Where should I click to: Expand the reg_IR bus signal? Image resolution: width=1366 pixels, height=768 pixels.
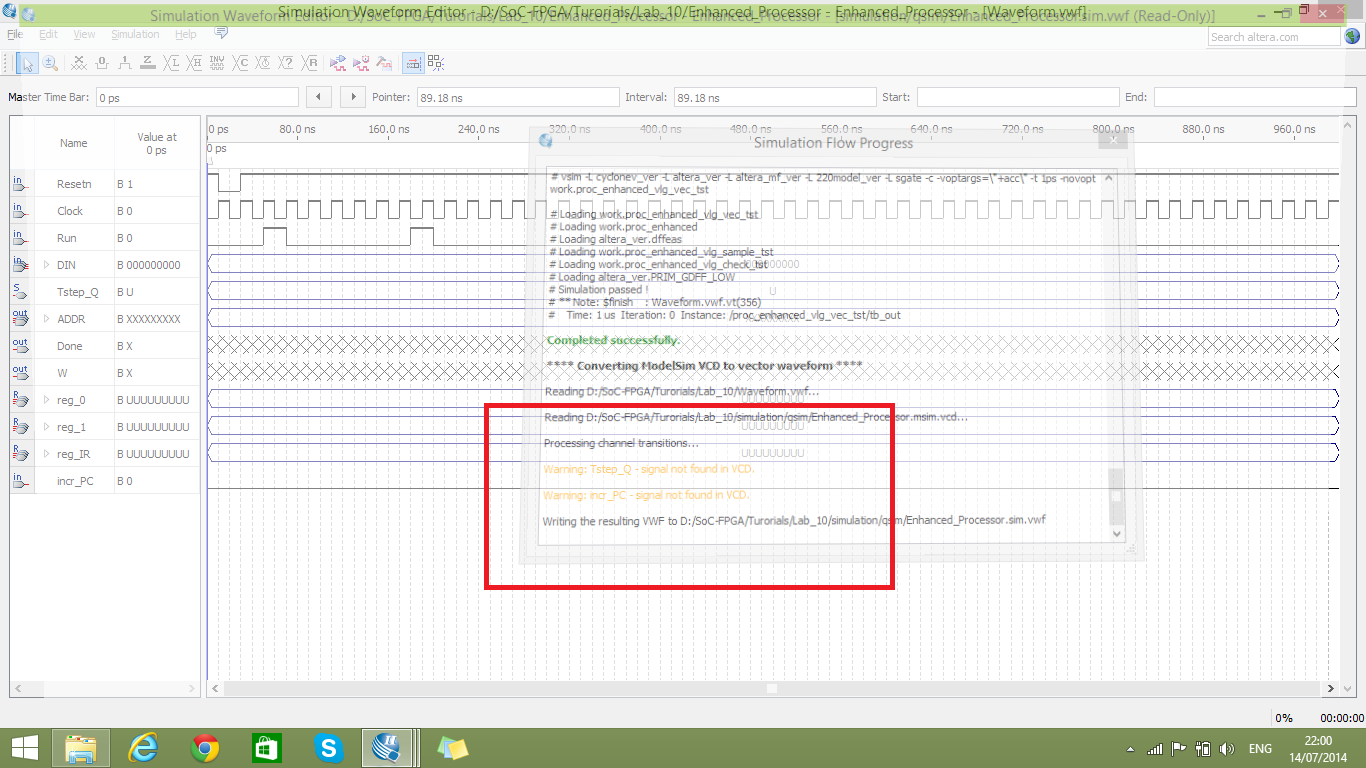coord(46,454)
